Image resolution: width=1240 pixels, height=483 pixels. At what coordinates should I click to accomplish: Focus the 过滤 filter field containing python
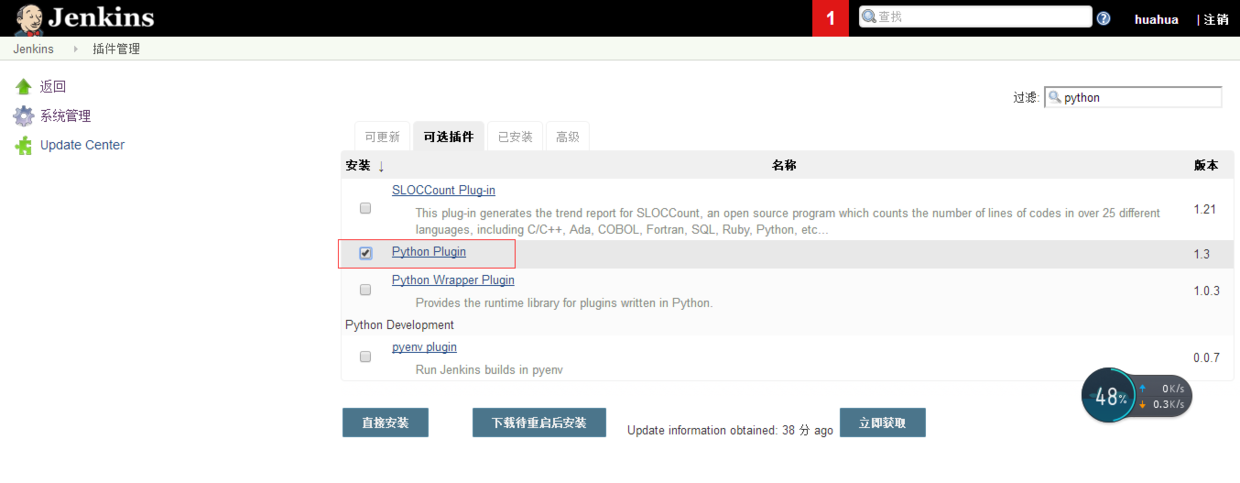(1133, 97)
